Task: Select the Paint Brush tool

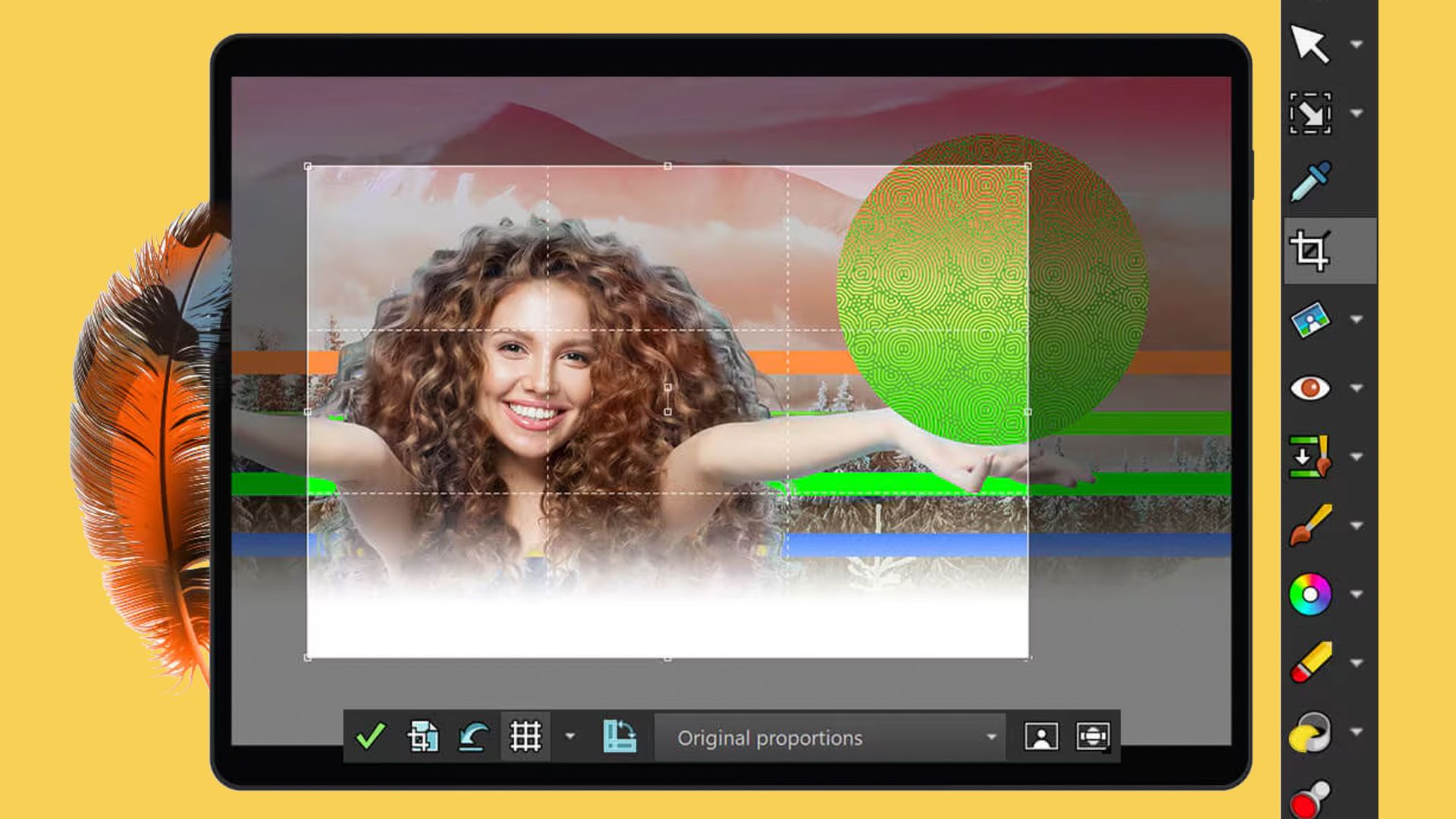Action: pyautogui.click(x=1310, y=525)
